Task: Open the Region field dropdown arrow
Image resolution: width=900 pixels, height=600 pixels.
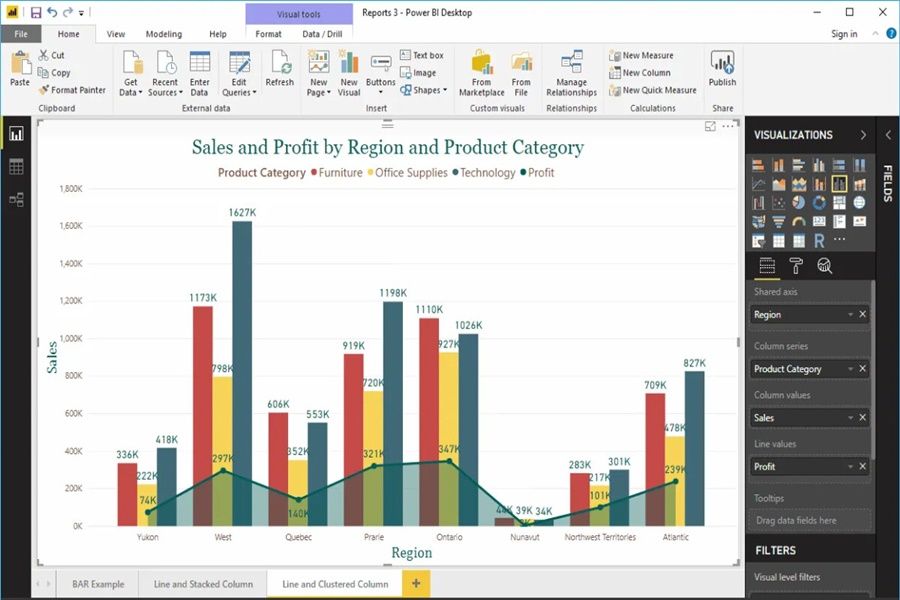Action: pyautogui.click(x=851, y=315)
